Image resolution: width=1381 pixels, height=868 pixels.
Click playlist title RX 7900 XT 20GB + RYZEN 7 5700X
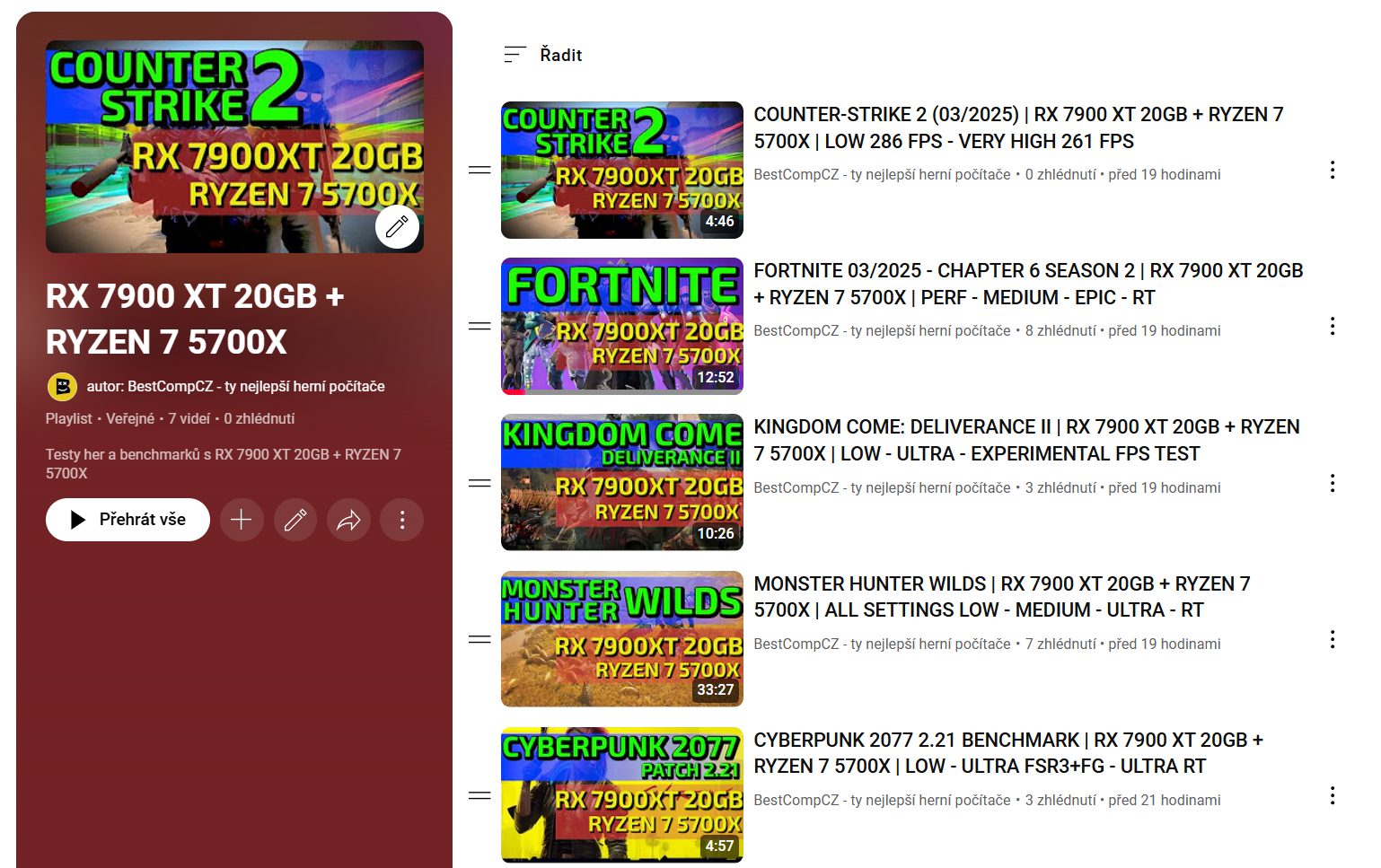tap(195, 319)
